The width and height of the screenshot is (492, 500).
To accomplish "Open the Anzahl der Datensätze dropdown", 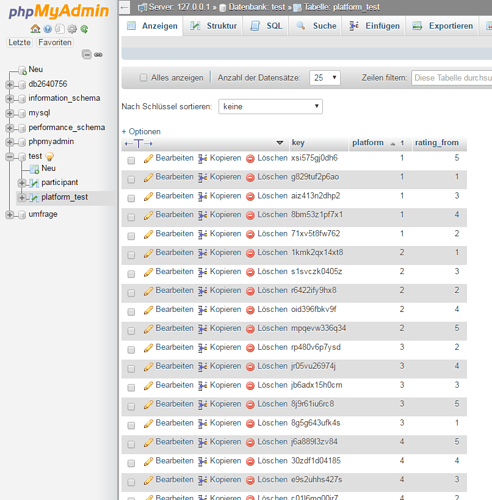I will 325,78.
